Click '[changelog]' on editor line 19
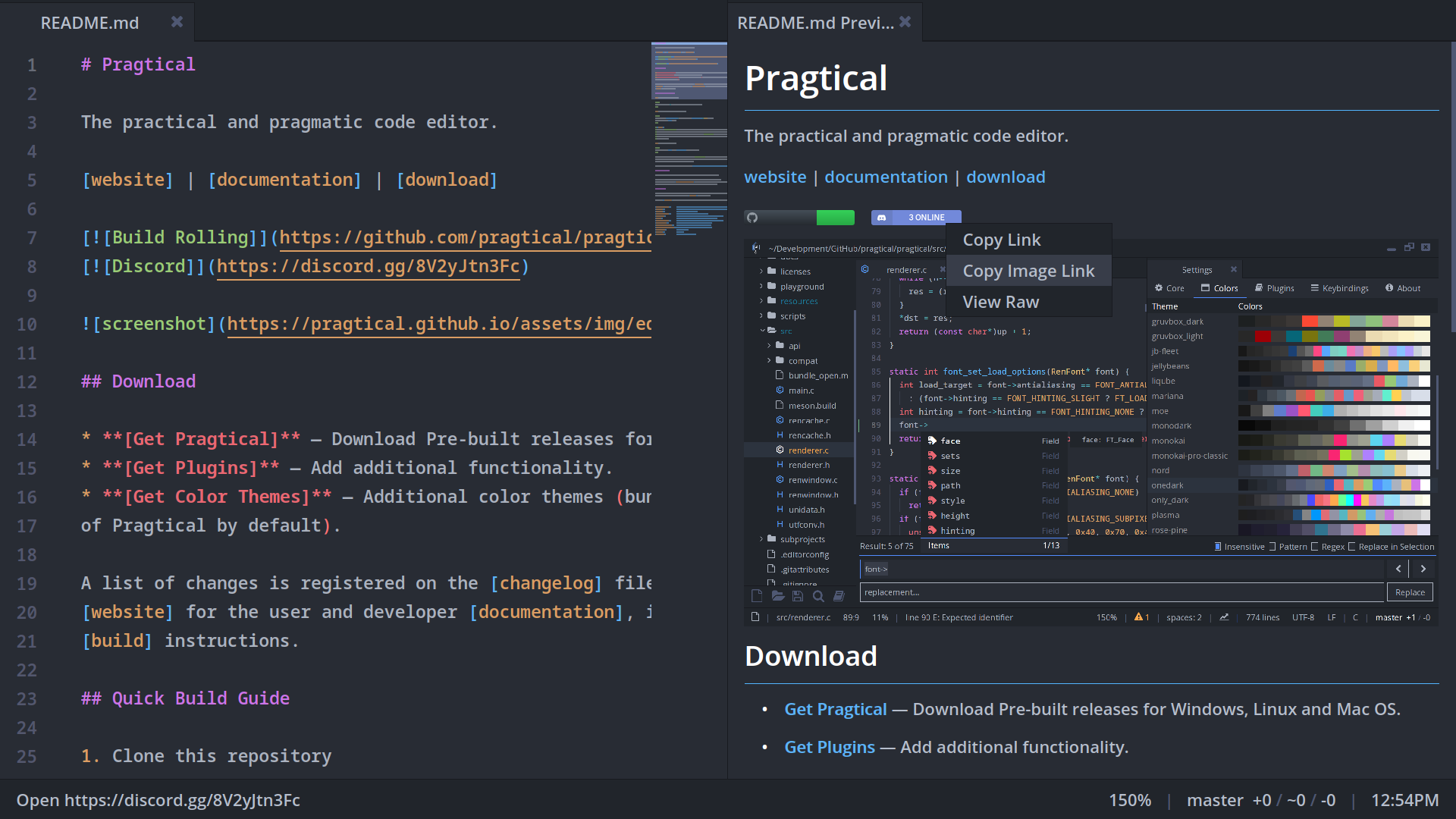This screenshot has height=819, width=1456. [x=546, y=583]
